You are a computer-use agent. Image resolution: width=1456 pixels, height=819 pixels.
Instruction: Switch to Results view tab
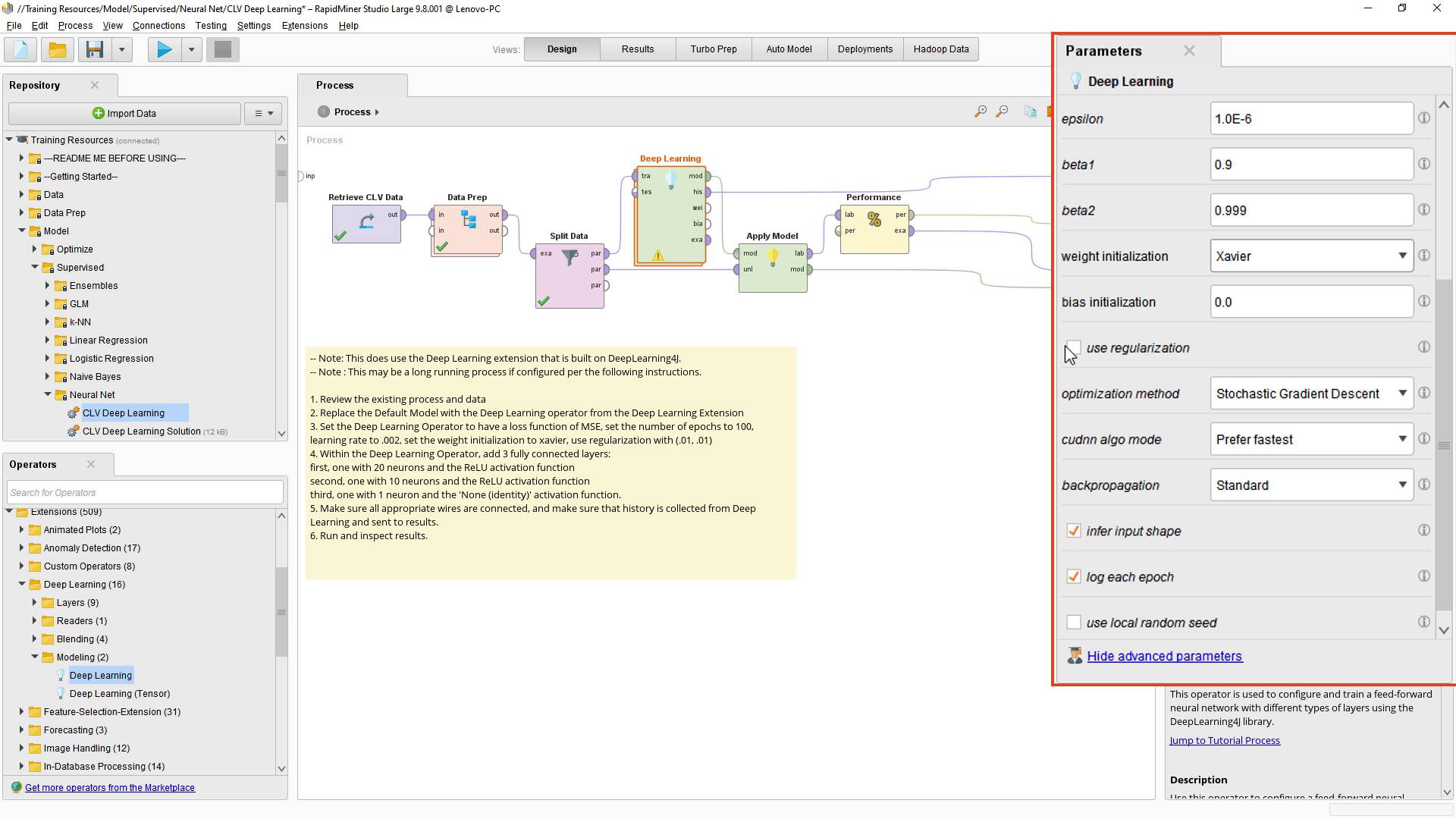(x=637, y=48)
